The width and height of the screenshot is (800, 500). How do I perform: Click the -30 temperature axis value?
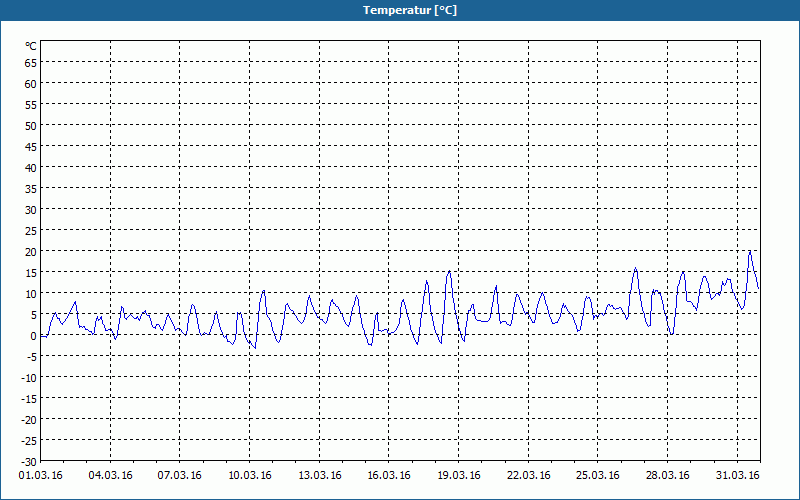pyautogui.click(x=29, y=462)
